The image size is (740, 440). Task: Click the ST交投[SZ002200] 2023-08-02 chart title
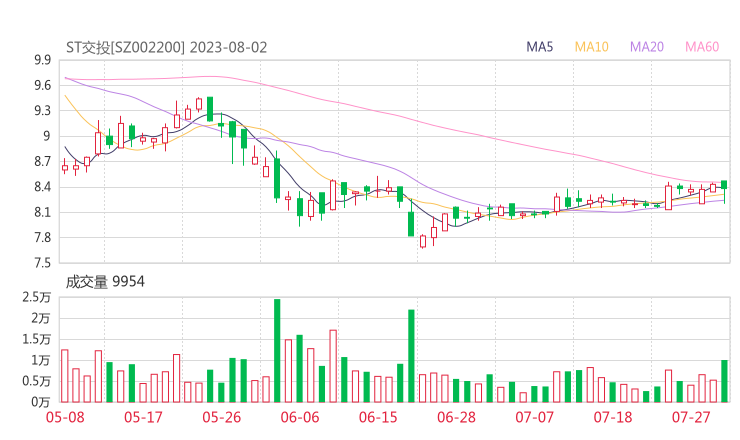click(x=167, y=48)
